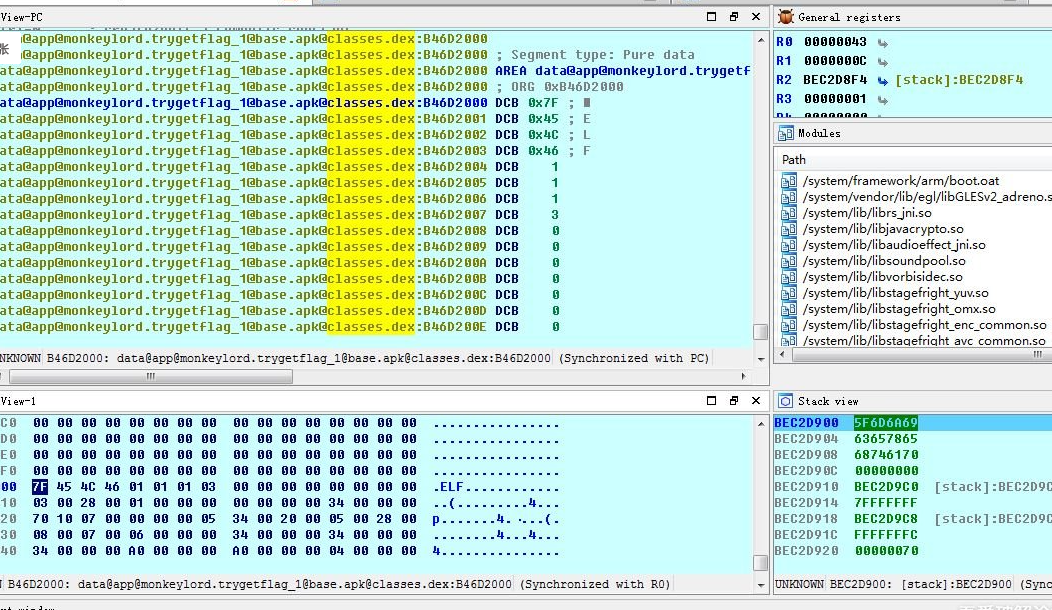The height and width of the screenshot is (610, 1052).
Task: Click the boot.oat module file icon
Action: (x=790, y=181)
